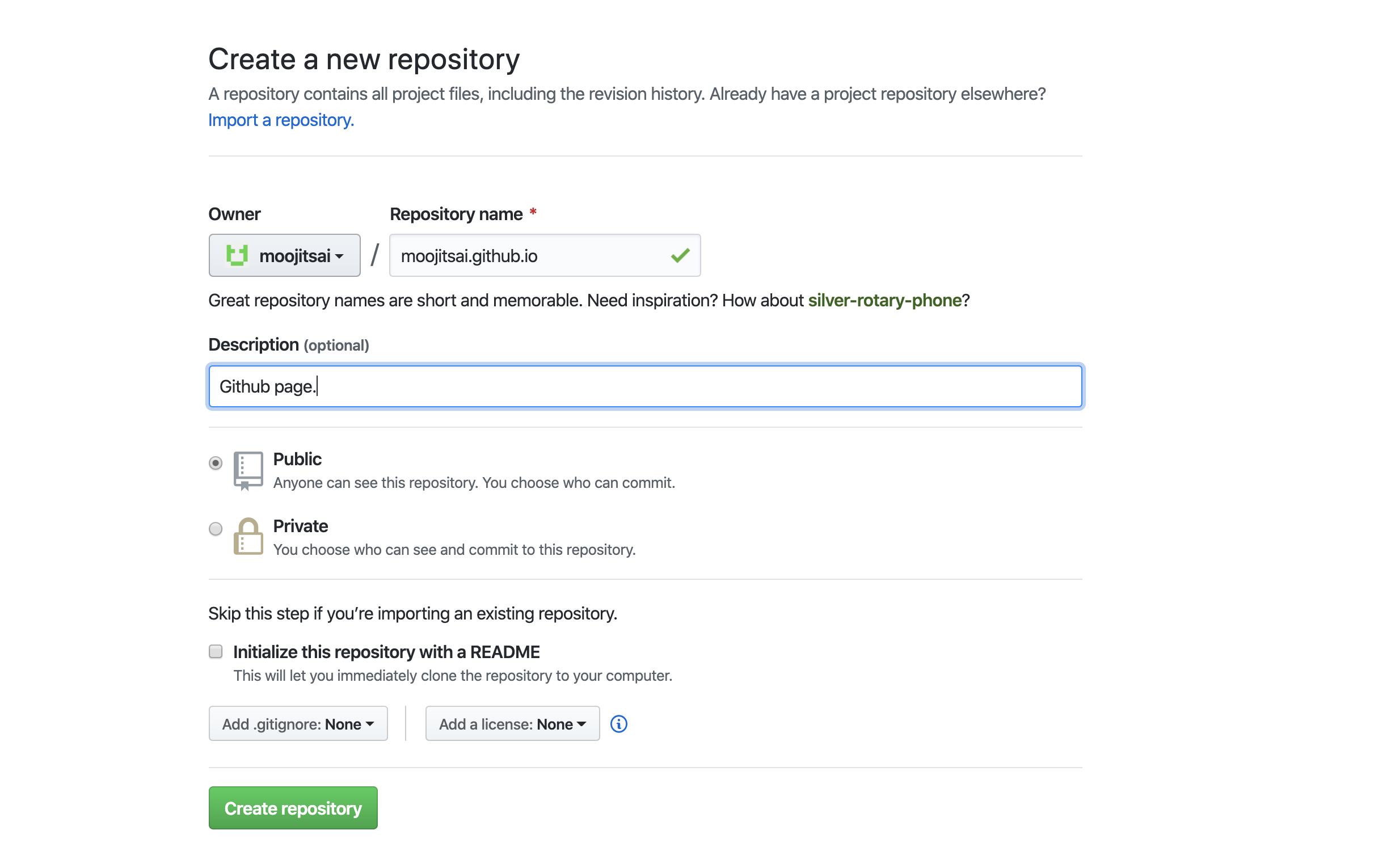This screenshot has height=868, width=1374.
Task: Click 'This will let you immediately clone' text
Action: point(453,676)
